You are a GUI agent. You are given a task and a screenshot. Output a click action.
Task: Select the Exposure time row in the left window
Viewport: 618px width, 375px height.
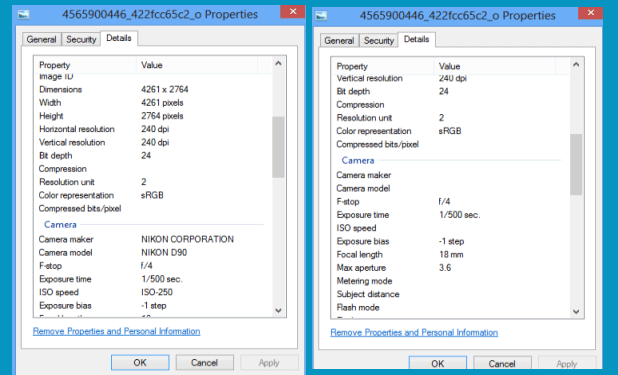tap(153, 279)
